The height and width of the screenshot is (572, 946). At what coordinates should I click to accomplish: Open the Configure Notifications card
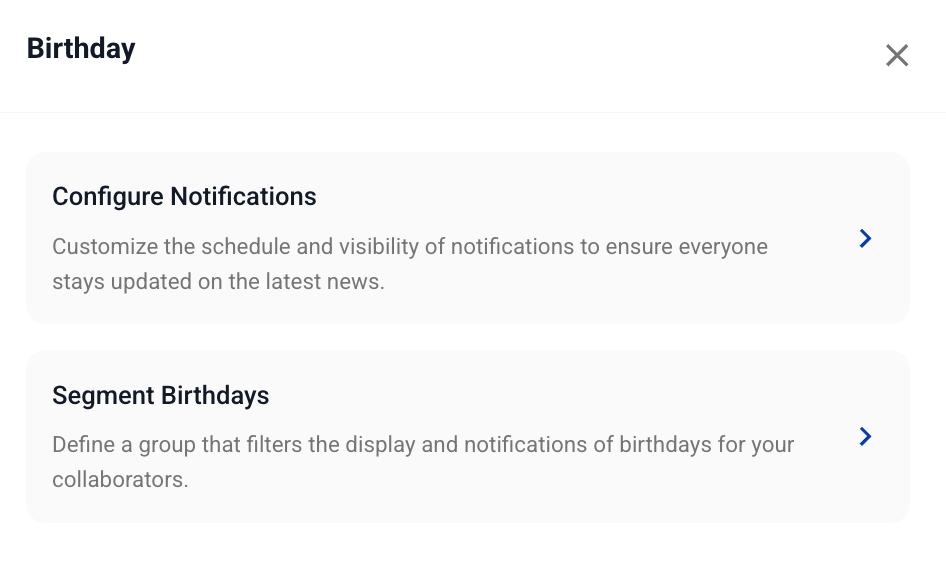[467, 238]
